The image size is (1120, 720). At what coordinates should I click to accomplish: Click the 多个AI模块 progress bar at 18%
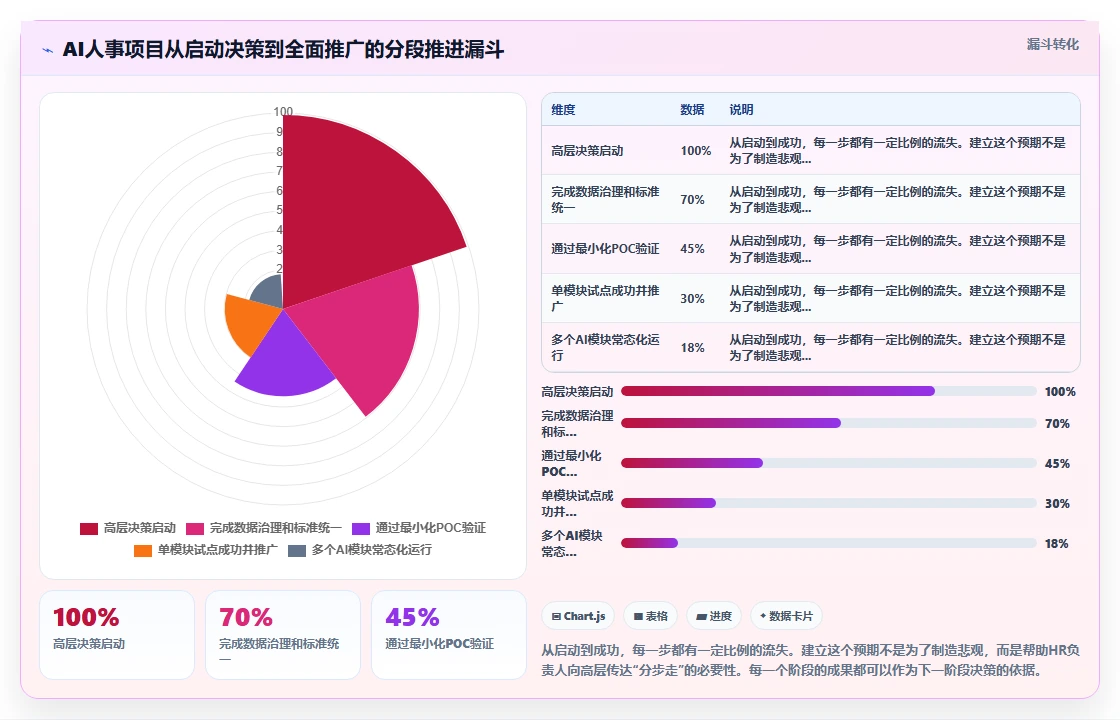pos(829,544)
